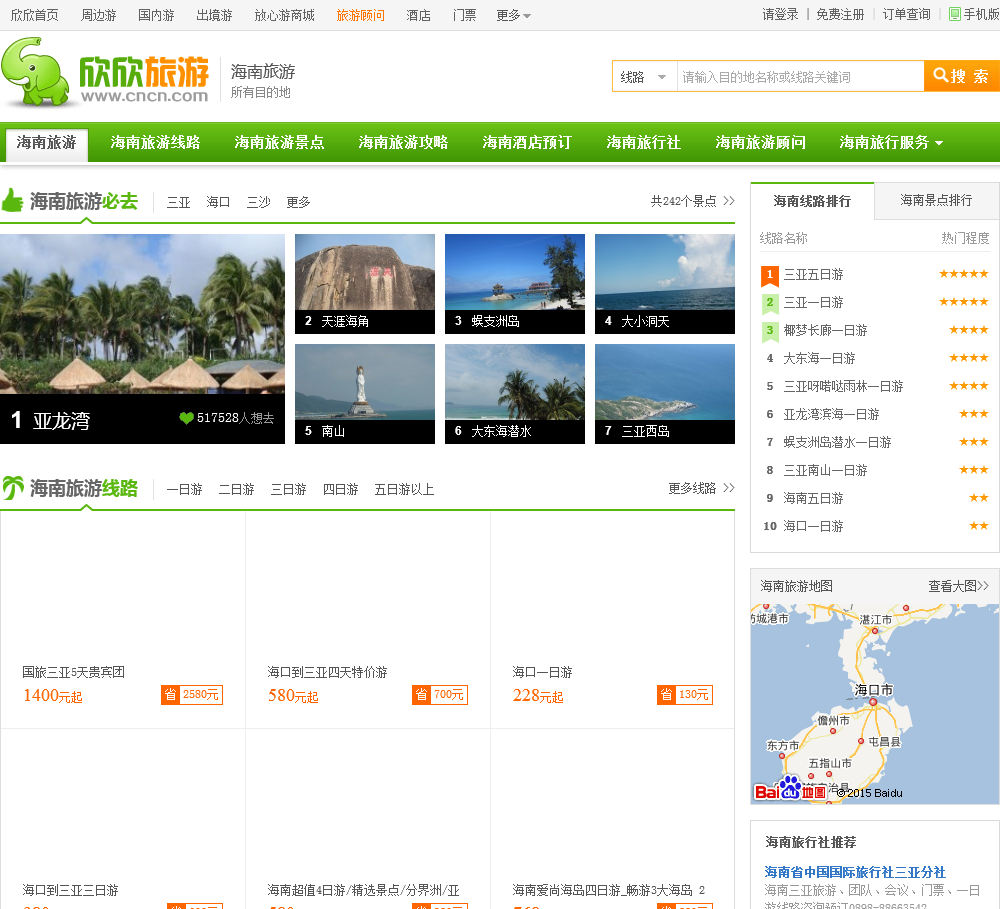This screenshot has height=909, width=1000.
Task: Click 查看大图 to enlarge map
Action: (x=958, y=586)
